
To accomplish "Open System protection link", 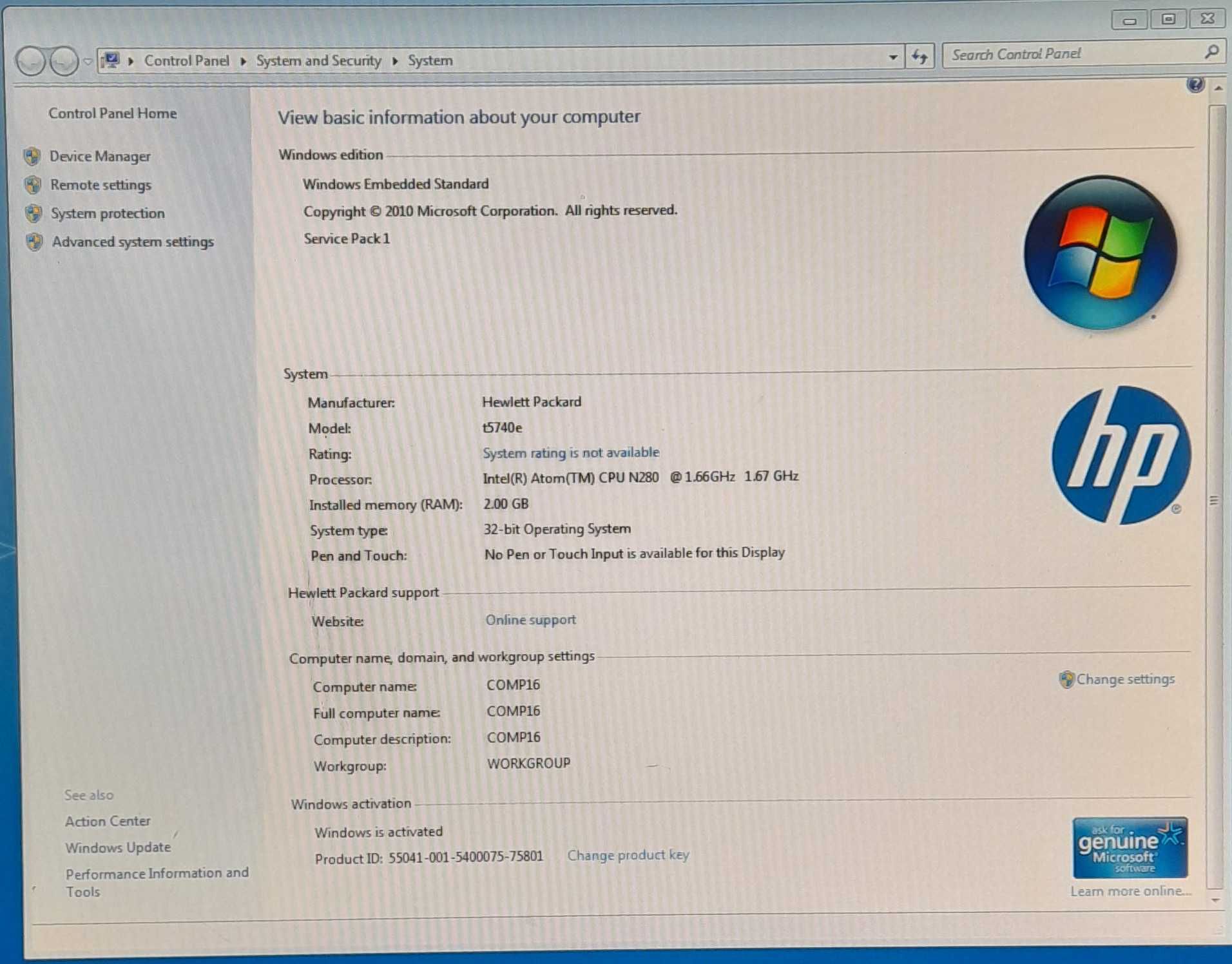I will [x=108, y=213].
